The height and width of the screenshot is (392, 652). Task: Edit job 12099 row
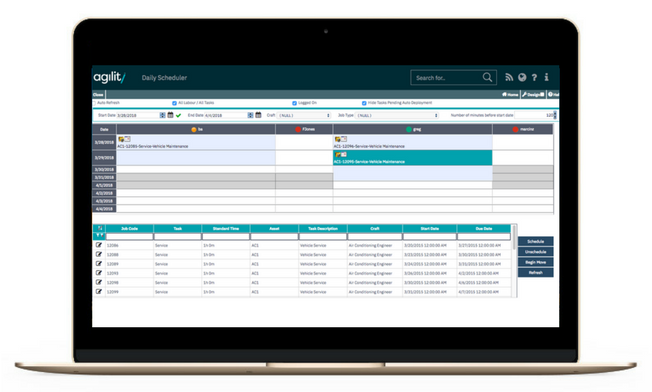[99, 291]
